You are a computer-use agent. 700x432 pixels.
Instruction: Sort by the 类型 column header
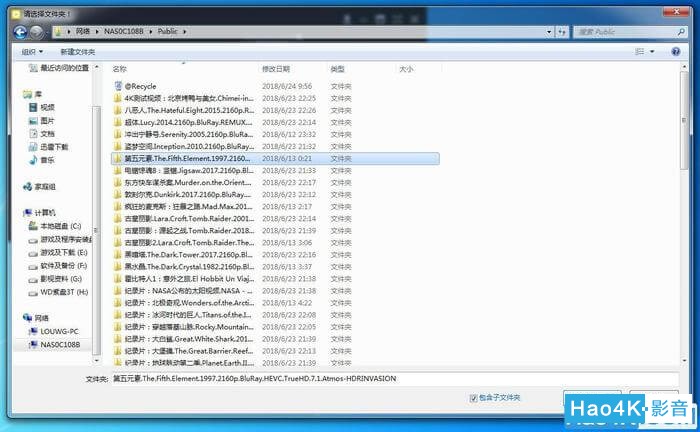click(337, 69)
